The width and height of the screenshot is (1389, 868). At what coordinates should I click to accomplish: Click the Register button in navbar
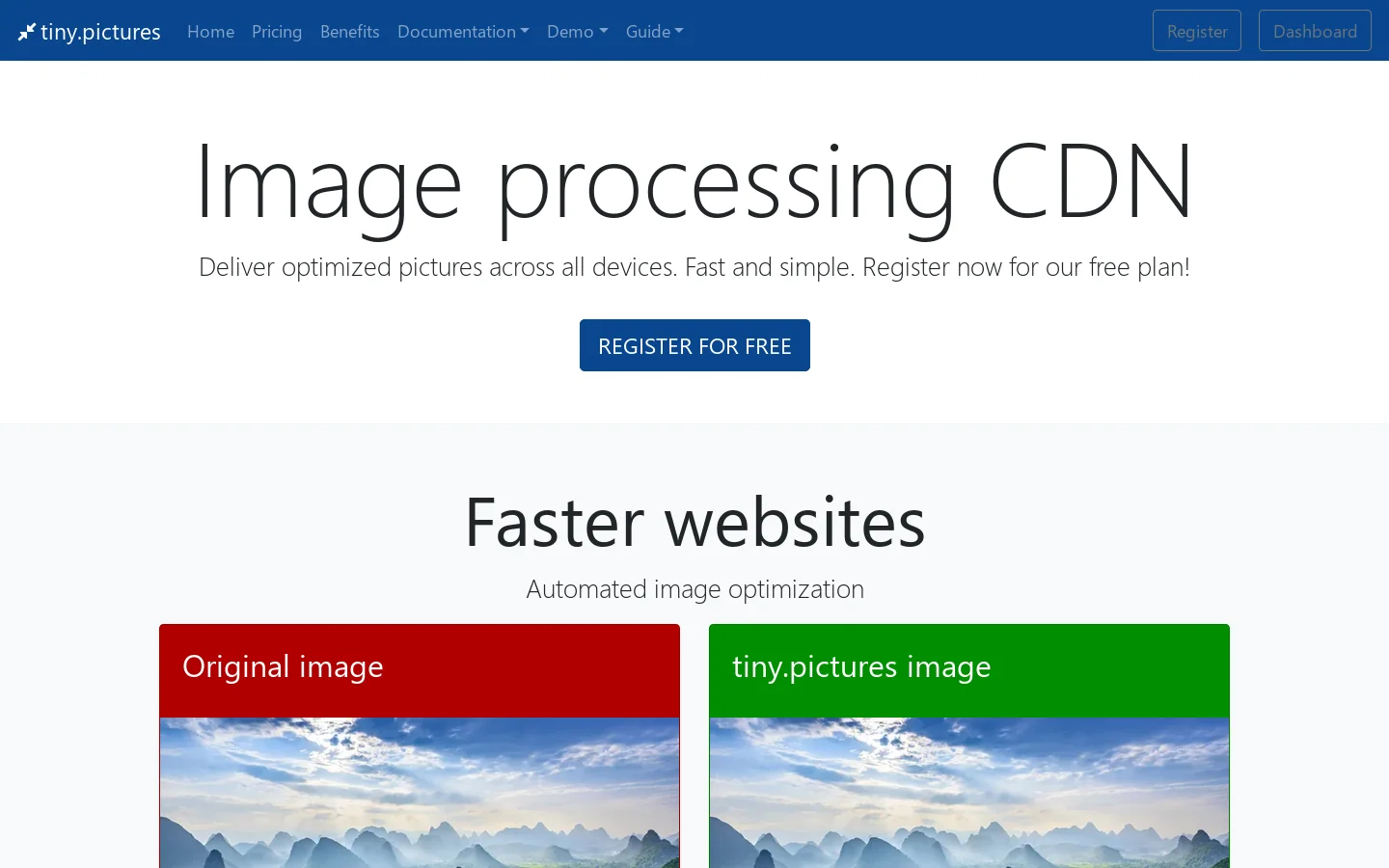point(1197,31)
